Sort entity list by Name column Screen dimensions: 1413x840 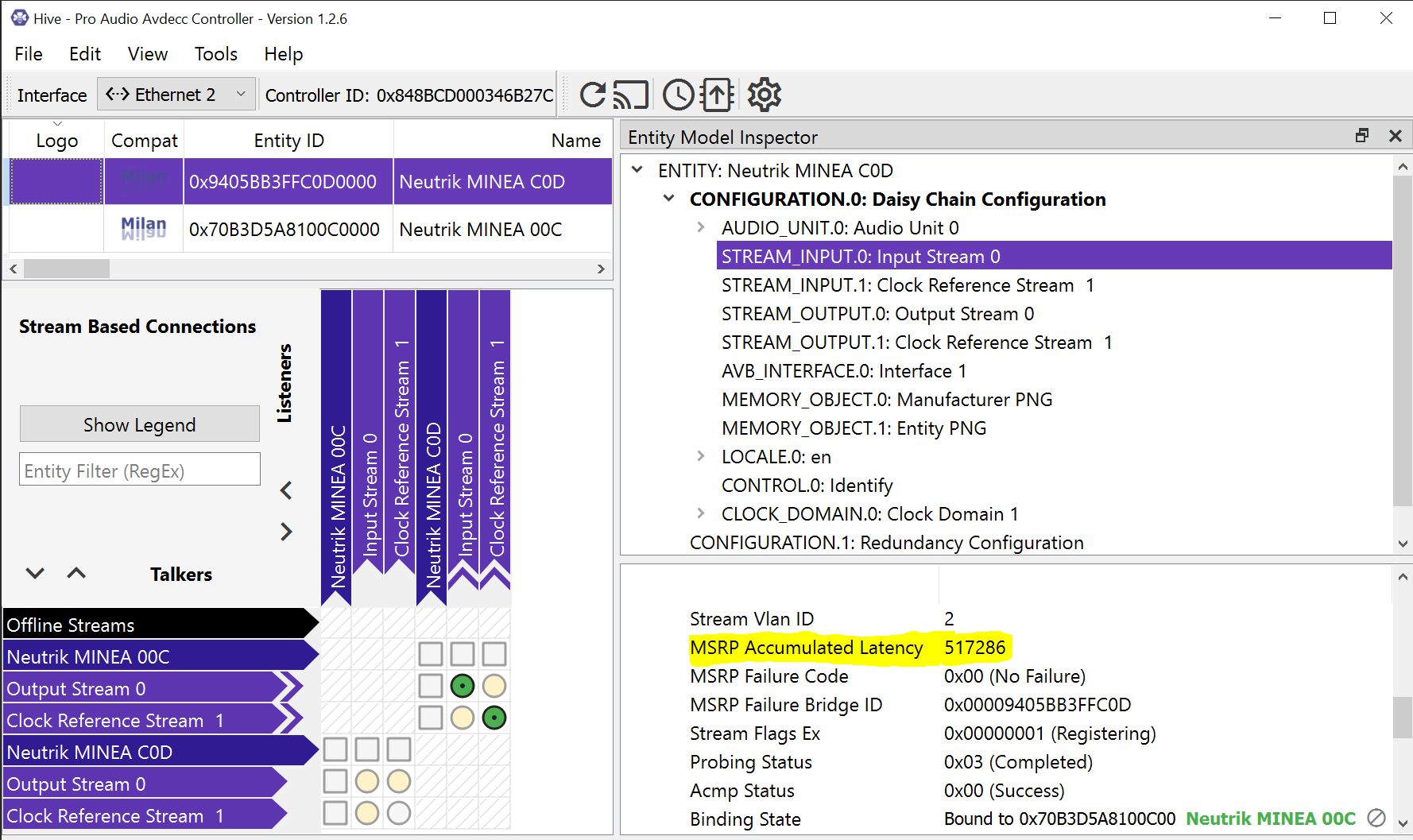(502, 141)
